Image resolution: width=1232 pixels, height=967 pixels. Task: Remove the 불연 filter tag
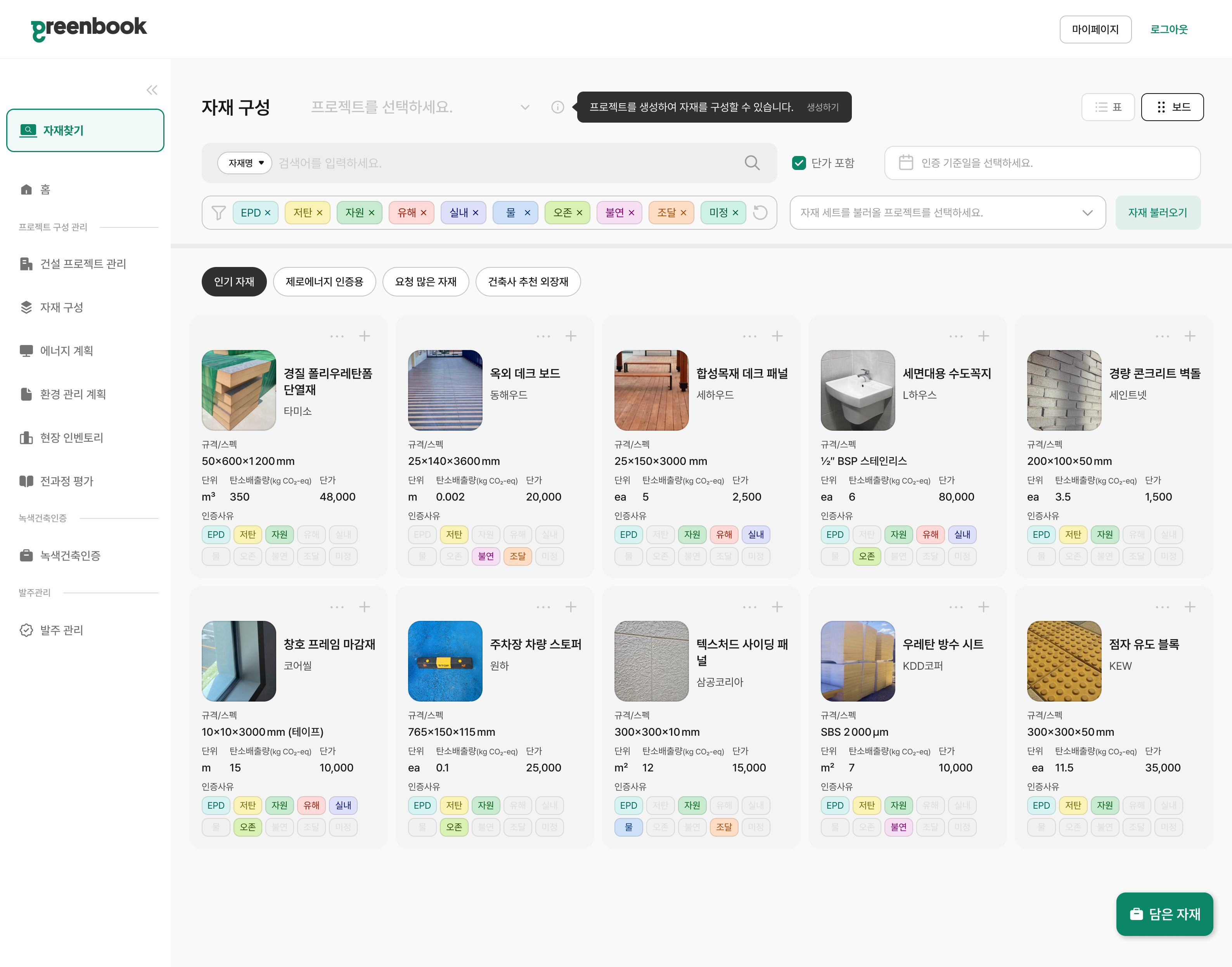[x=632, y=213]
